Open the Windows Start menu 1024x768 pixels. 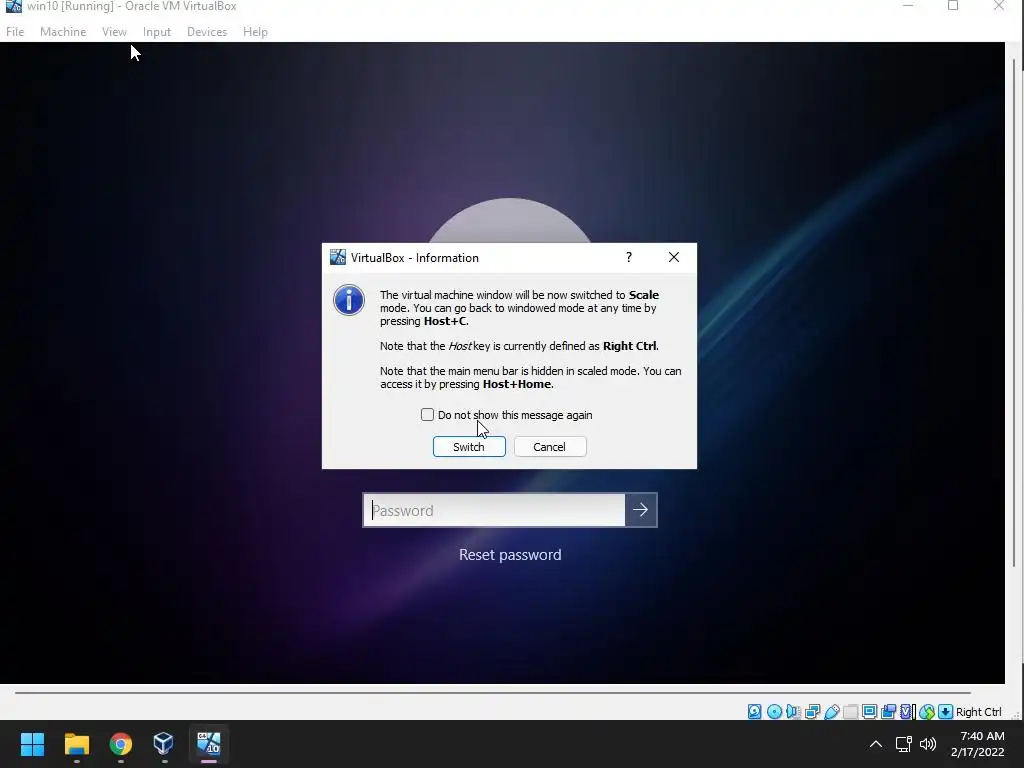(x=32, y=744)
